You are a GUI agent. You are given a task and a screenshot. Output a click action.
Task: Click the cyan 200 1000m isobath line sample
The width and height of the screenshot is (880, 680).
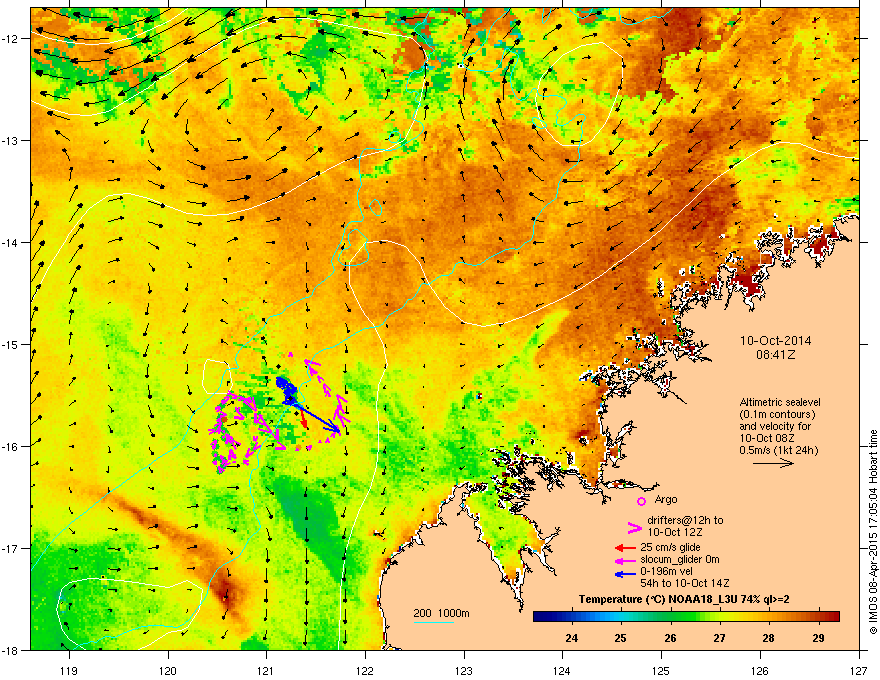click(x=434, y=622)
